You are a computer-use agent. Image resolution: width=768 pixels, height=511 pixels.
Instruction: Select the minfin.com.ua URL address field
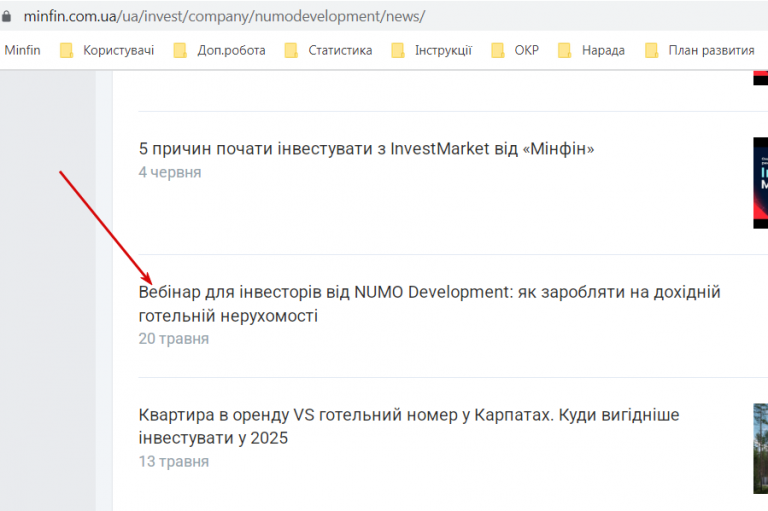[224, 16]
